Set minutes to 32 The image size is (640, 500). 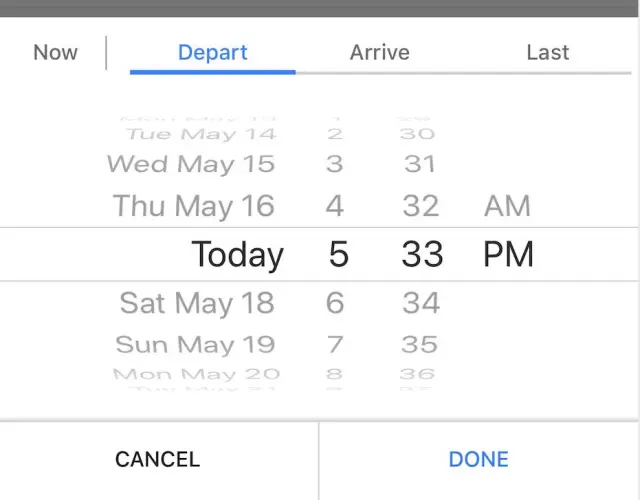tap(420, 206)
